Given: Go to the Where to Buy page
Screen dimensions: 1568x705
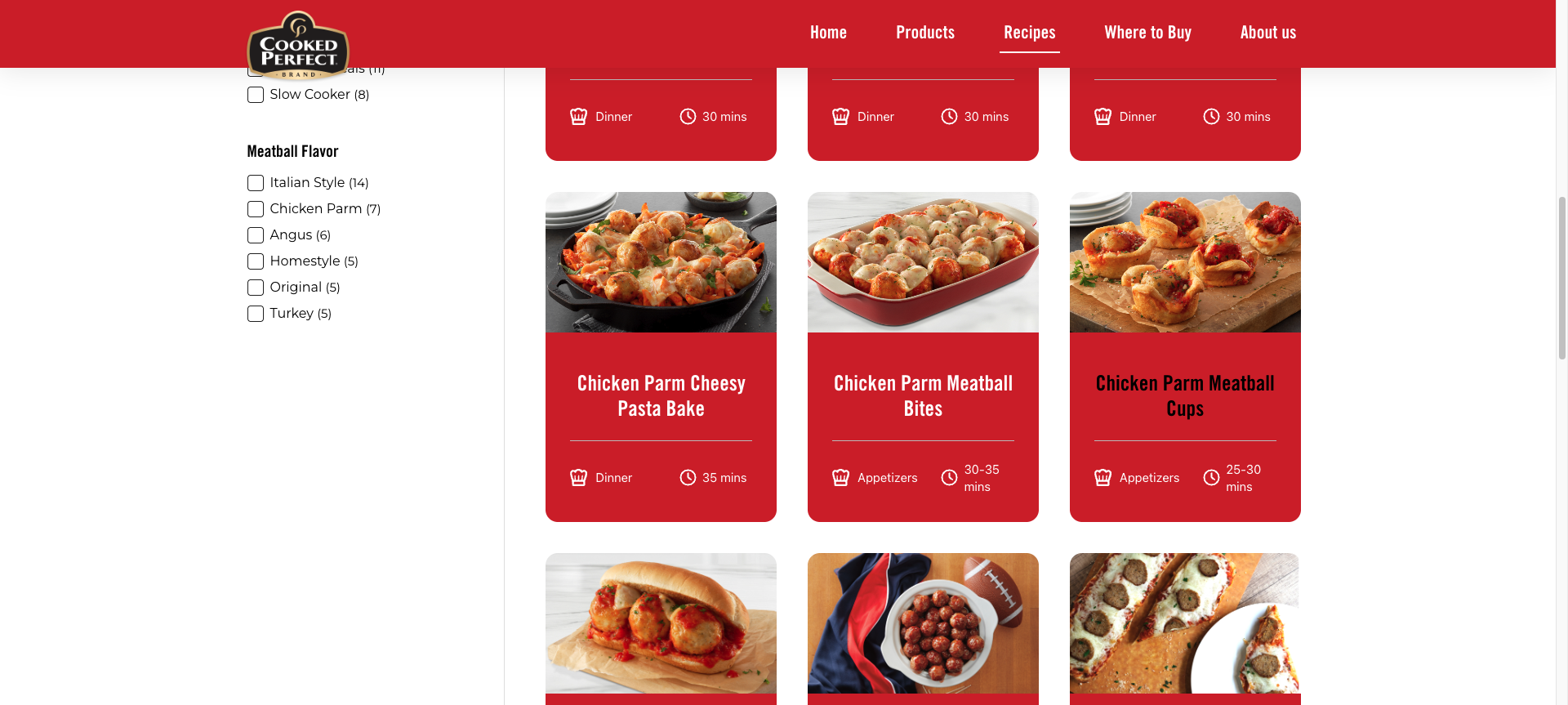Looking at the screenshot, I should pos(1147,33).
